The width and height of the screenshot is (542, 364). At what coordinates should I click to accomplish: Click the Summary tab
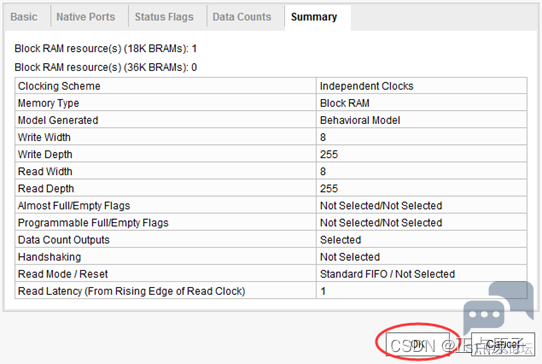coord(314,17)
